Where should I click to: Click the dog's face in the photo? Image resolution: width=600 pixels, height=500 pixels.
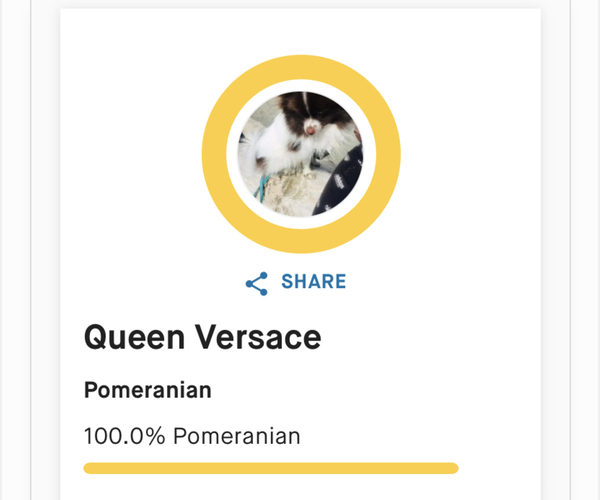[x=311, y=127]
